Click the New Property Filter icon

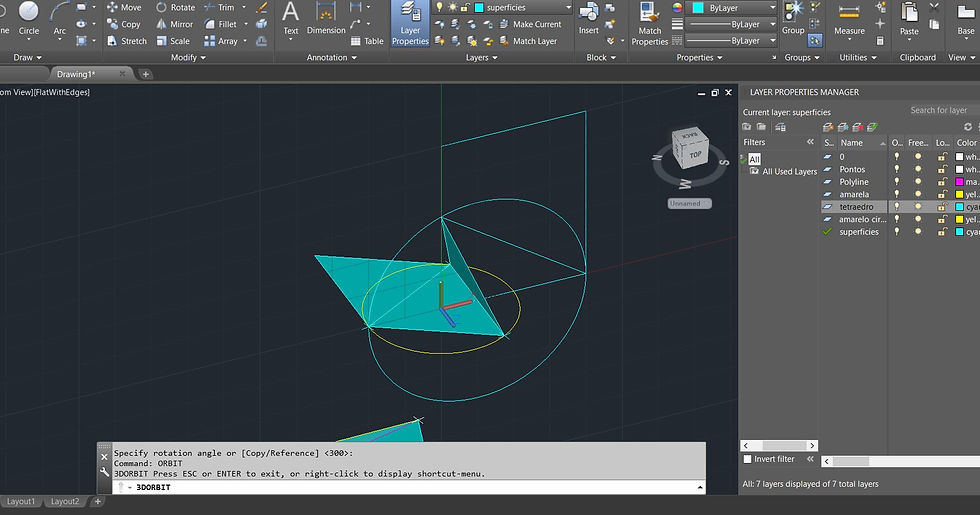click(746, 127)
